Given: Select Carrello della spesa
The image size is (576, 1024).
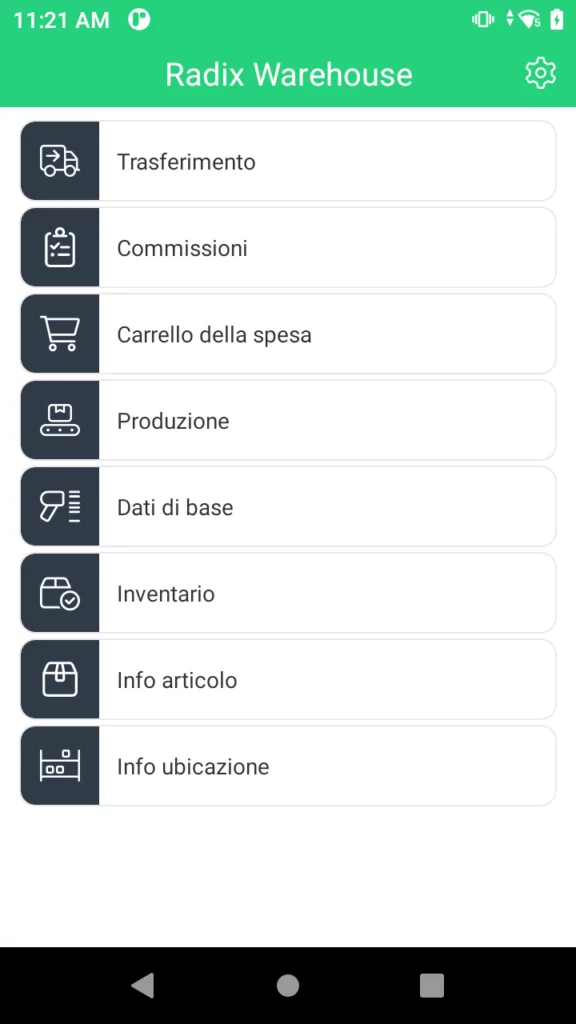Looking at the screenshot, I should [288, 334].
